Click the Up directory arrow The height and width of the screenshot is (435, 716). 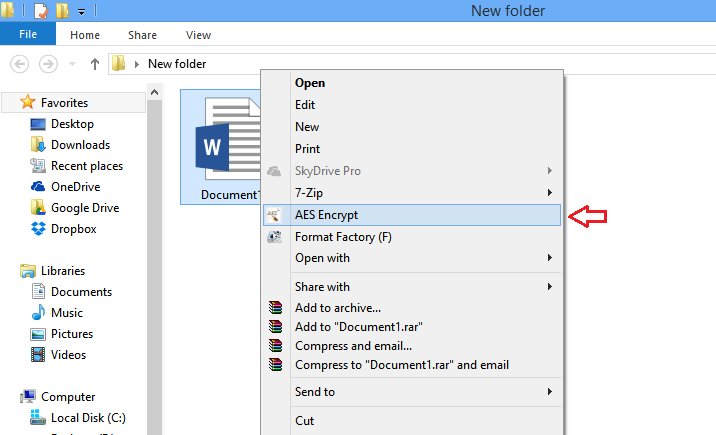tap(95, 64)
